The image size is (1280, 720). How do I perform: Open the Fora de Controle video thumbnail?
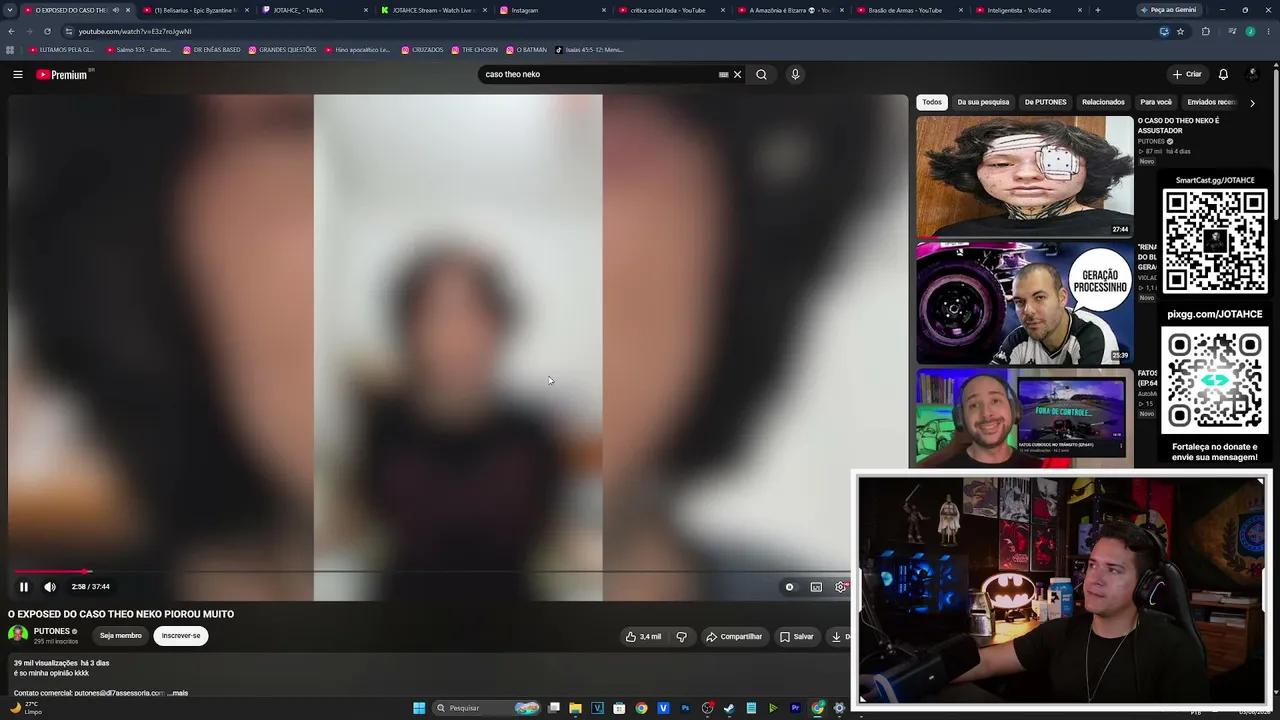[1025, 417]
